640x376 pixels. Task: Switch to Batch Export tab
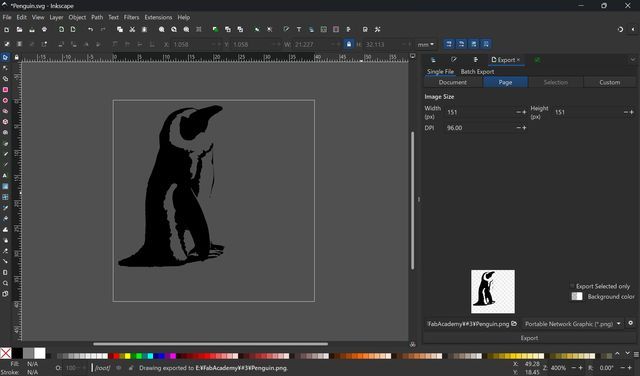point(477,71)
